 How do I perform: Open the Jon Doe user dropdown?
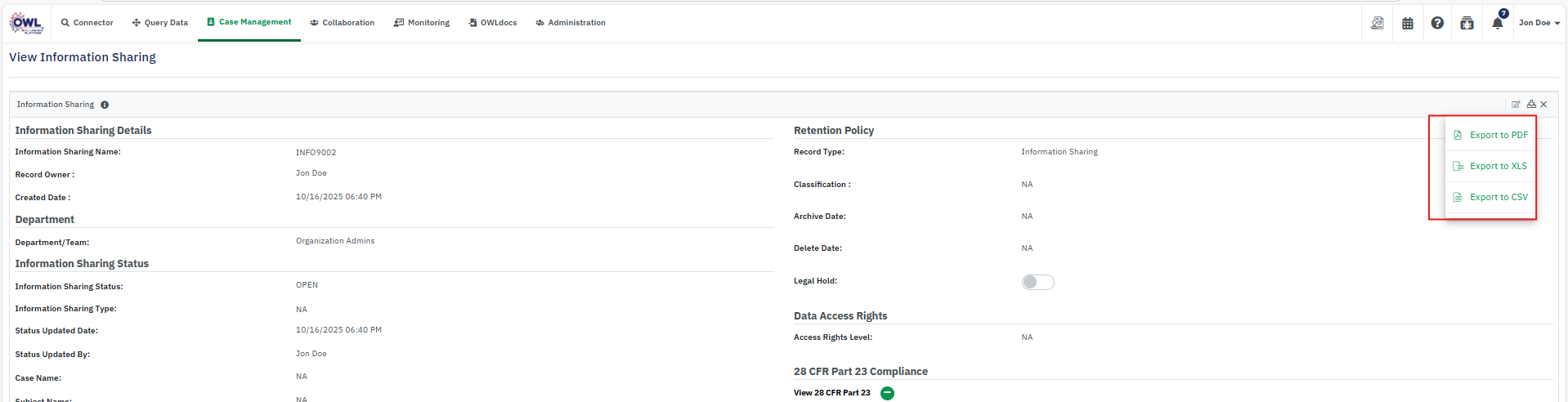point(1539,23)
